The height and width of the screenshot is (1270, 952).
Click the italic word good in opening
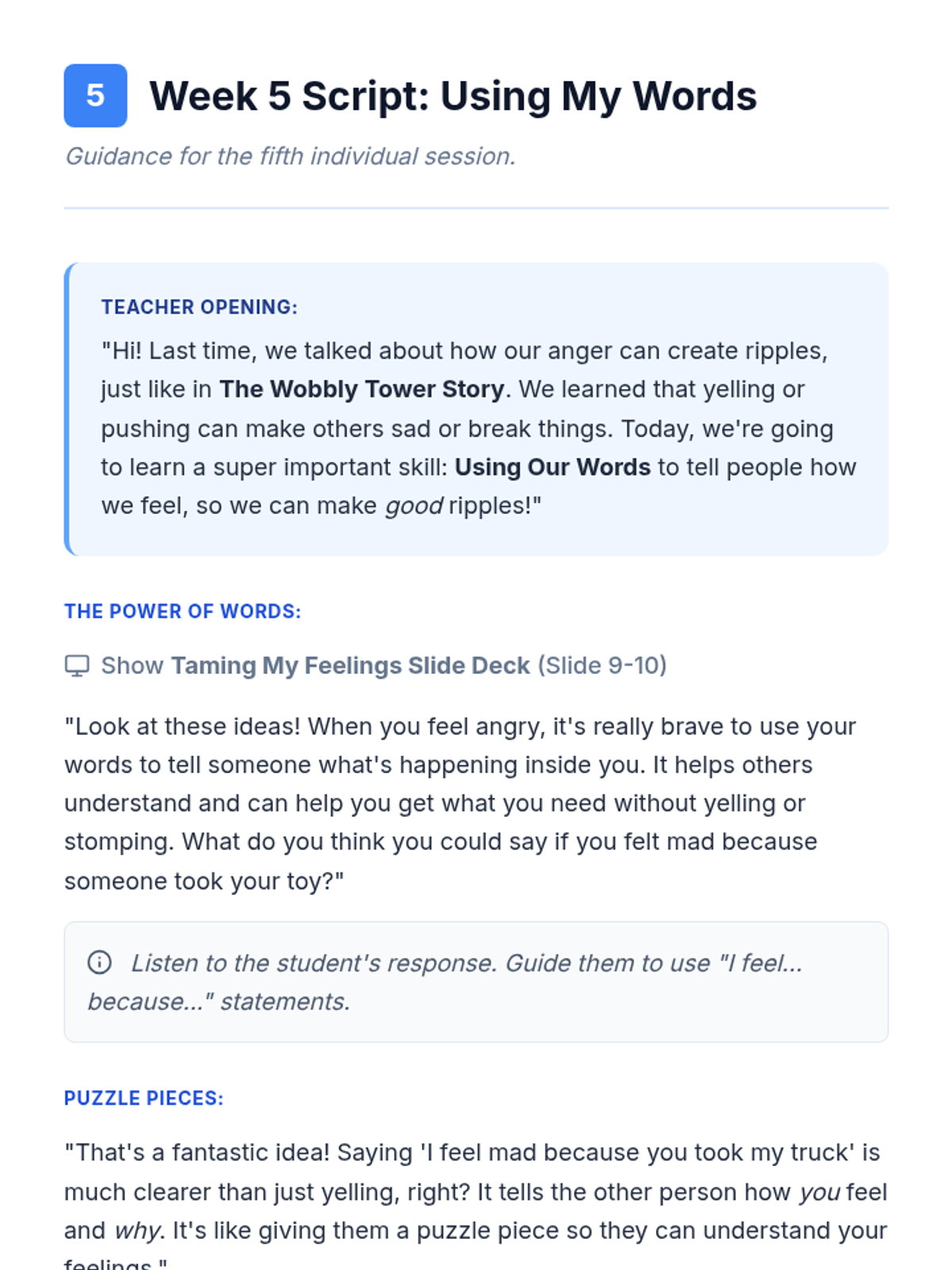coord(413,506)
